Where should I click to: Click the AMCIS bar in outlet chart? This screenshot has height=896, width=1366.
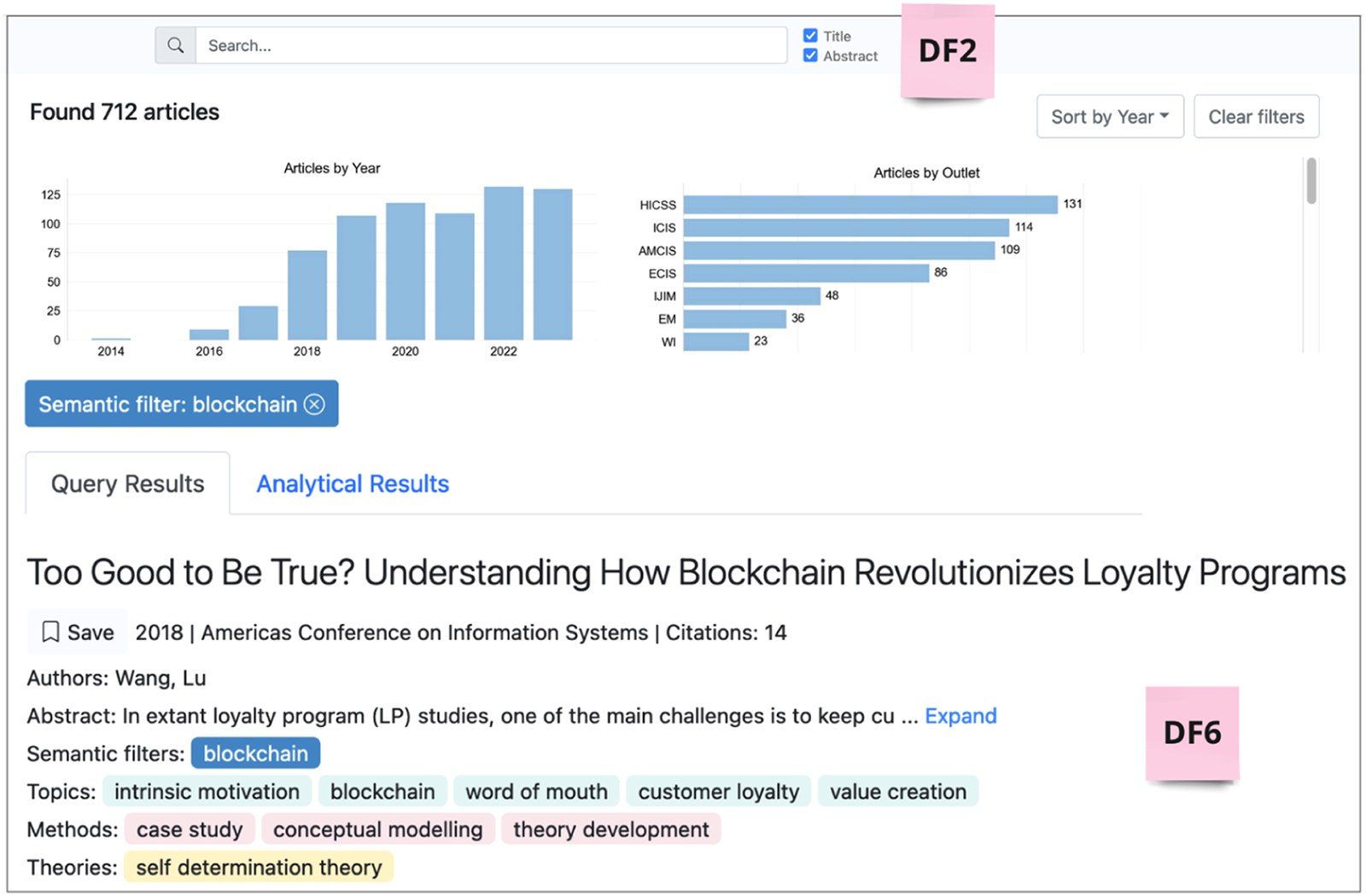839,250
